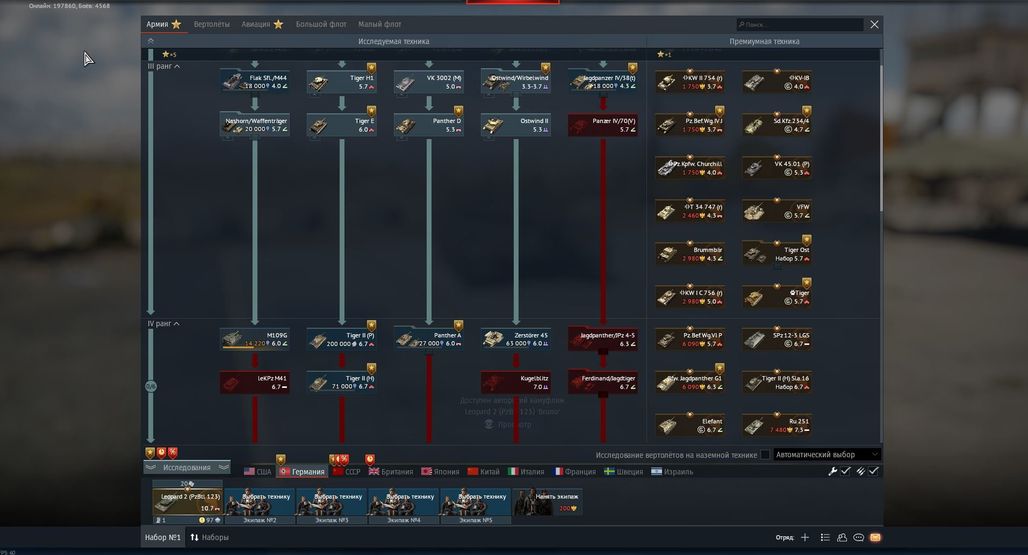
Task: Select the Tiger II (P) tank card
Action: [342, 339]
